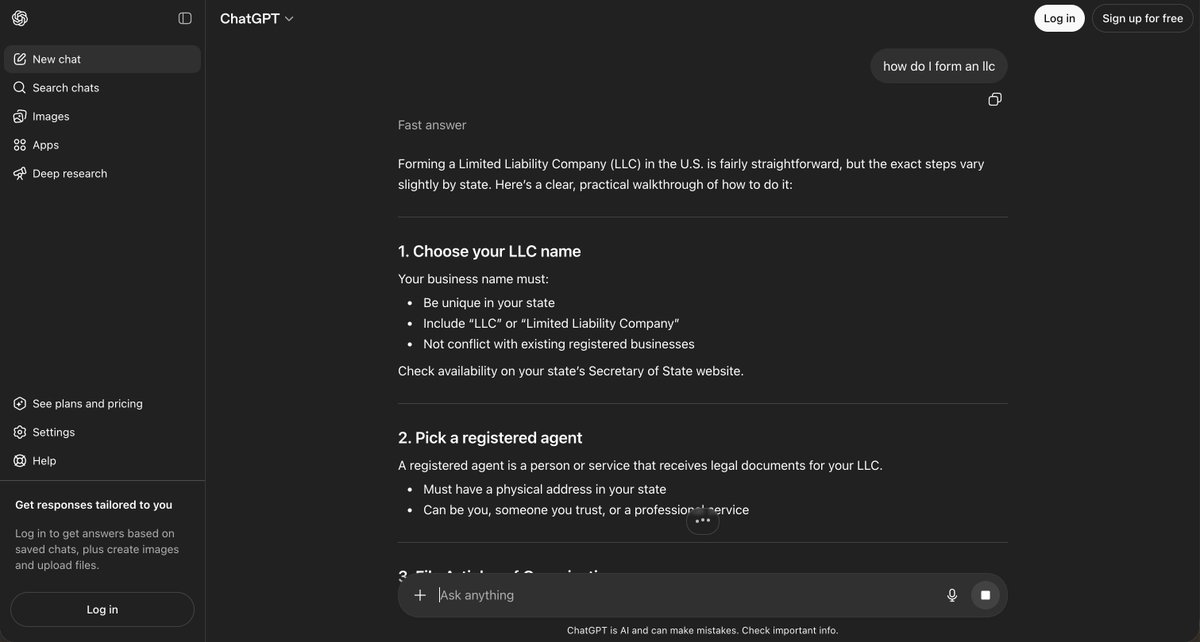
Task: Activate the microphone dictation icon
Action: tap(952, 595)
